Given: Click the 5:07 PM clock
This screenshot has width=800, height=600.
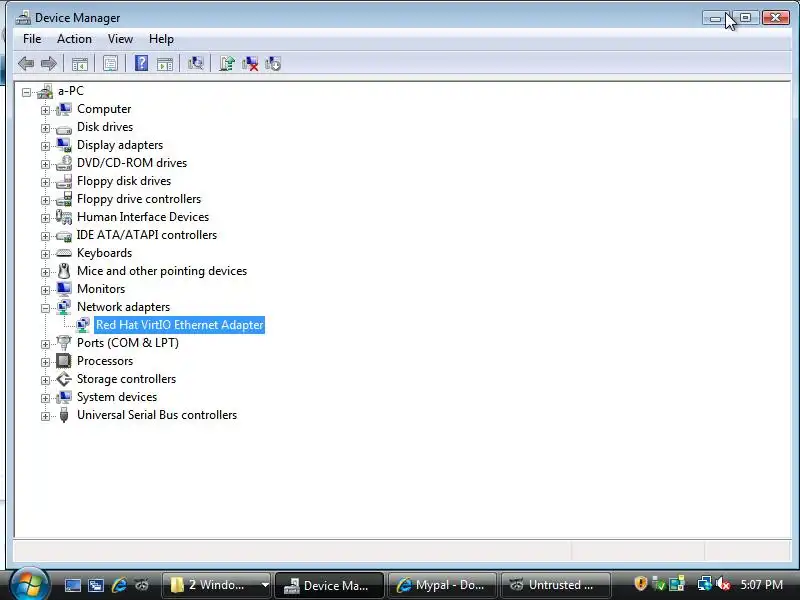Looking at the screenshot, I should pyautogui.click(x=762, y=585).
